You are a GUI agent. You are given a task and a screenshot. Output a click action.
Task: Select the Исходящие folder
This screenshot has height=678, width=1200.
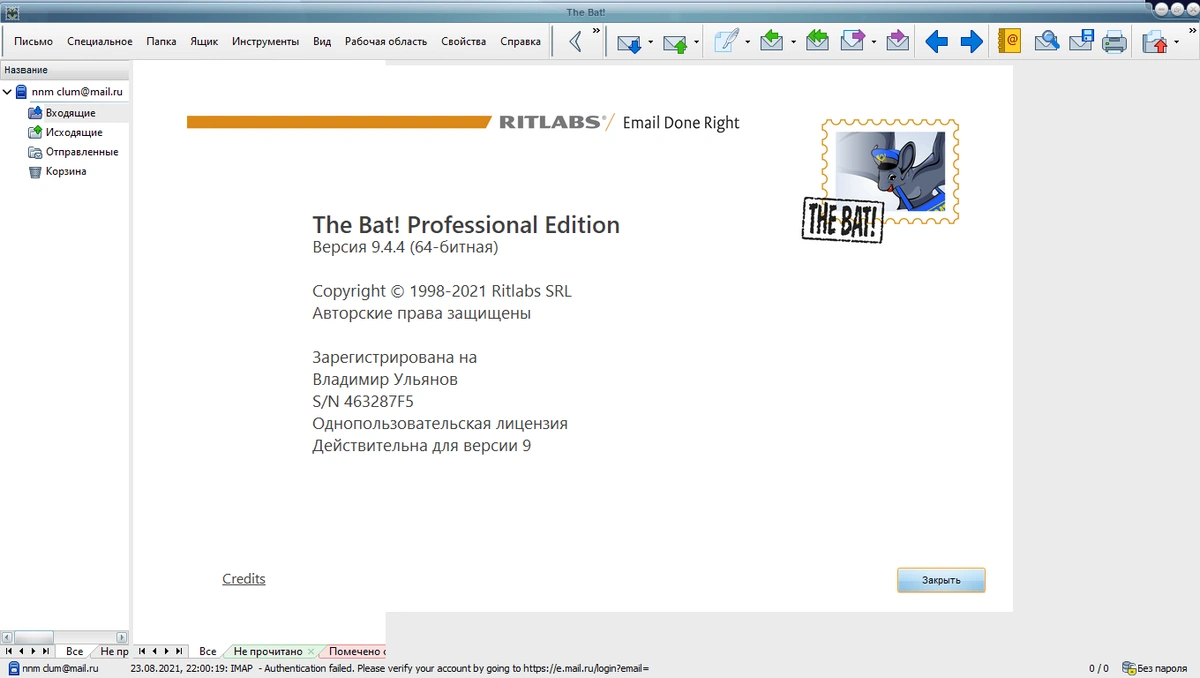(74, 132)
